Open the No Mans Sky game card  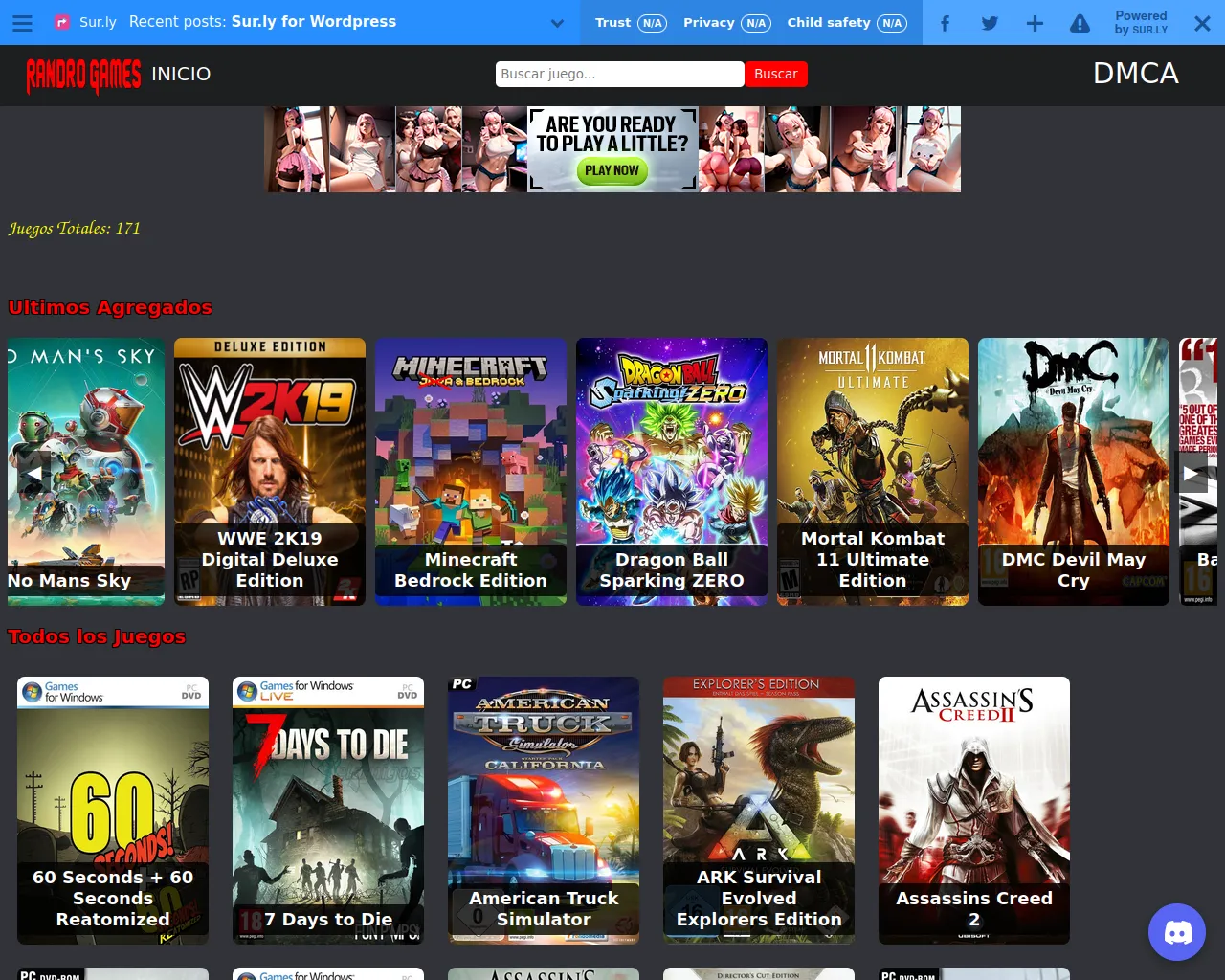pos(86,472)
